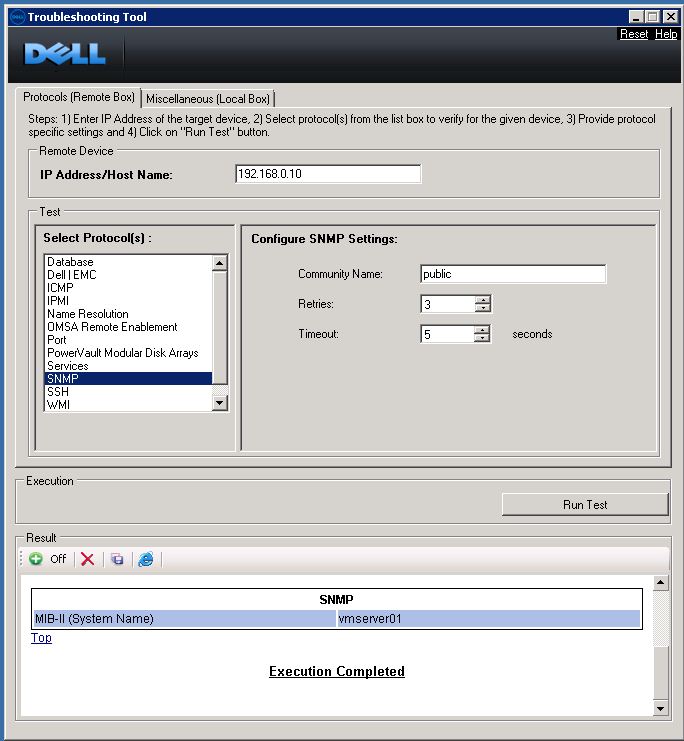Click the copy results icon

[x=117, y=559]
